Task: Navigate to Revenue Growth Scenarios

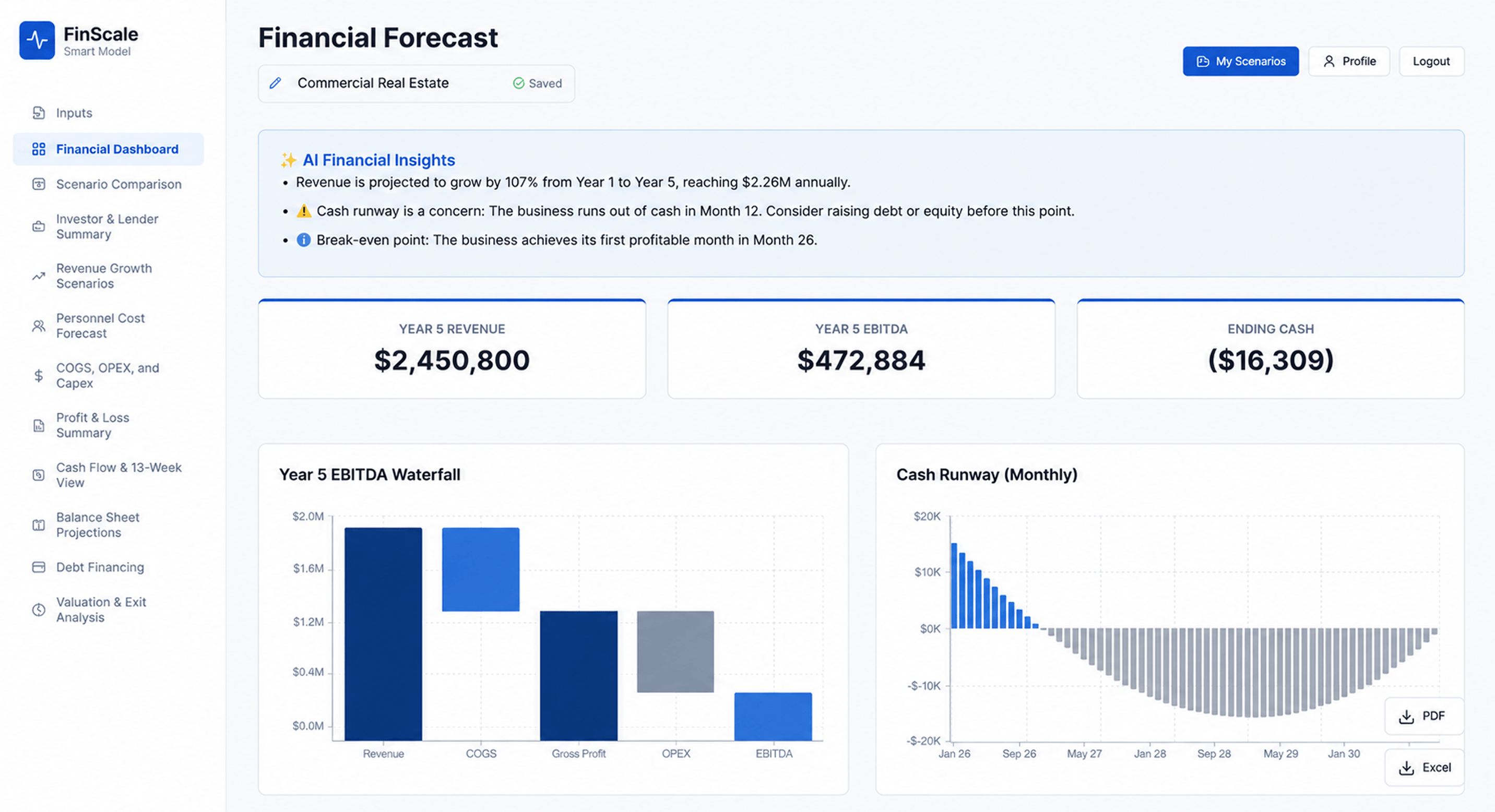Action: 108,276
